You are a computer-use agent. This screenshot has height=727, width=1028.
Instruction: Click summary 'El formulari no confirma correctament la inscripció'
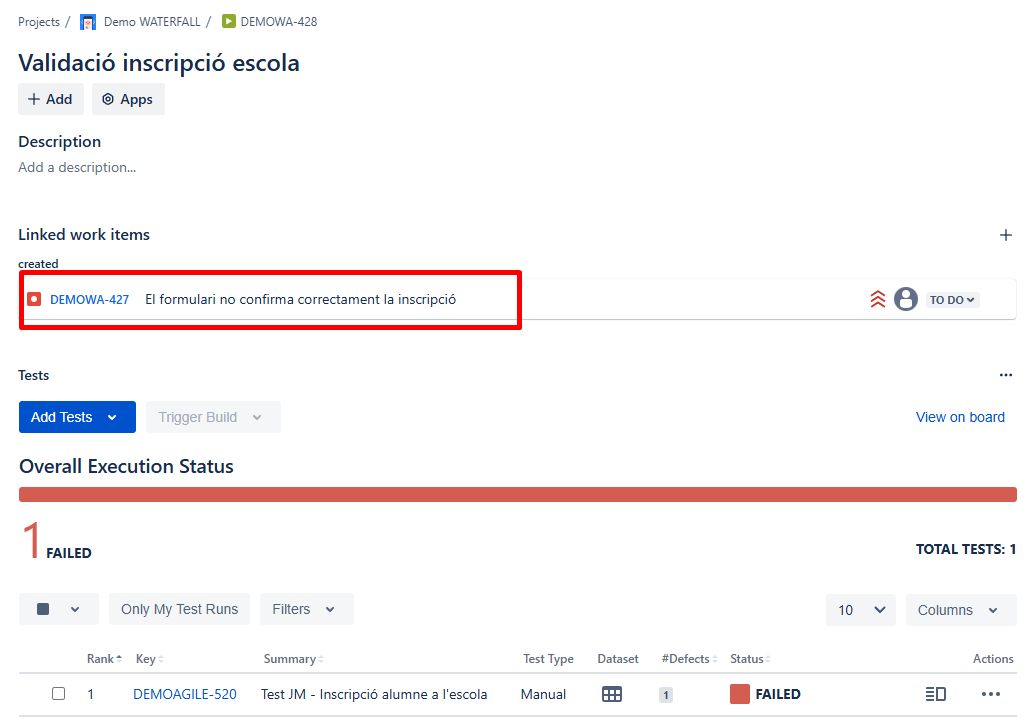(x=300, y=300)
